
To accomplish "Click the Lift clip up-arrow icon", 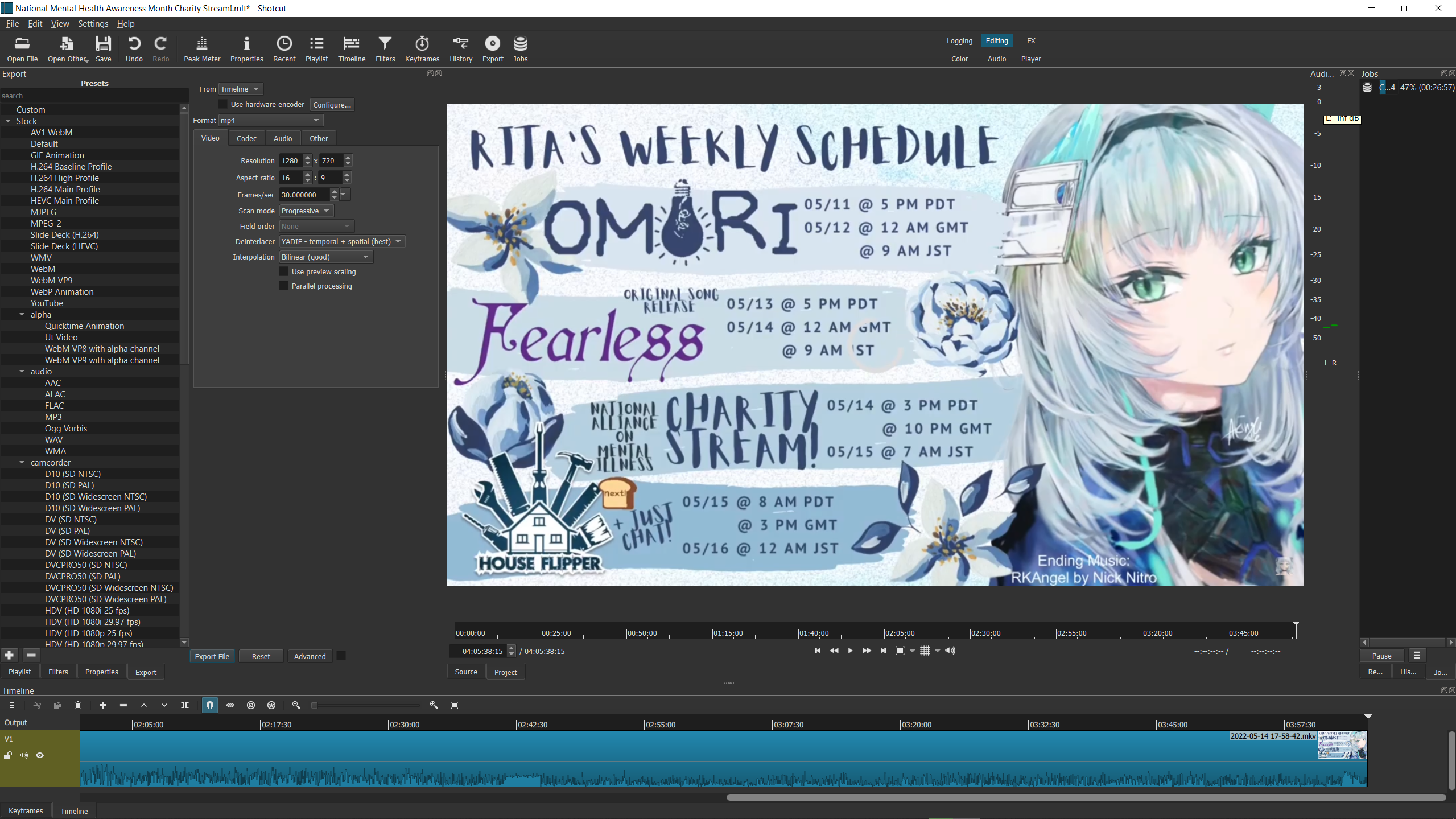I will 144,705.
